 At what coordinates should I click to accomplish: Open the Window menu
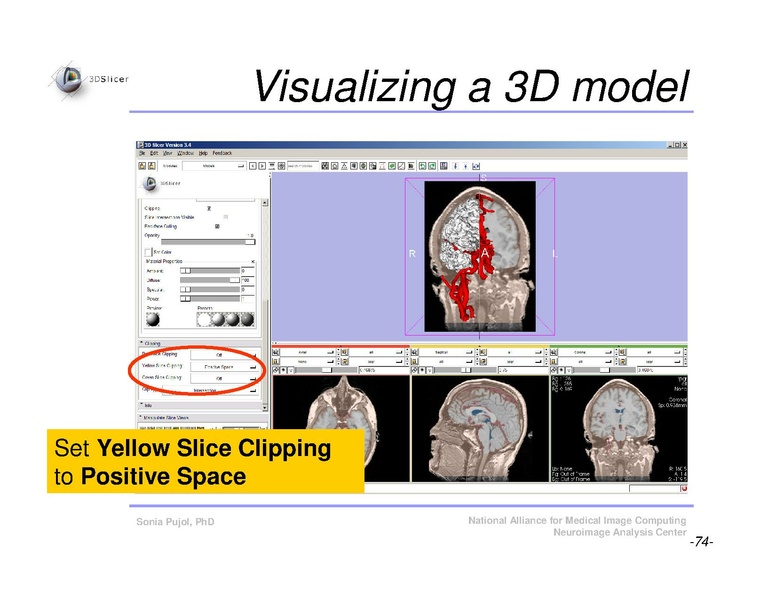[x=186, y=153]
